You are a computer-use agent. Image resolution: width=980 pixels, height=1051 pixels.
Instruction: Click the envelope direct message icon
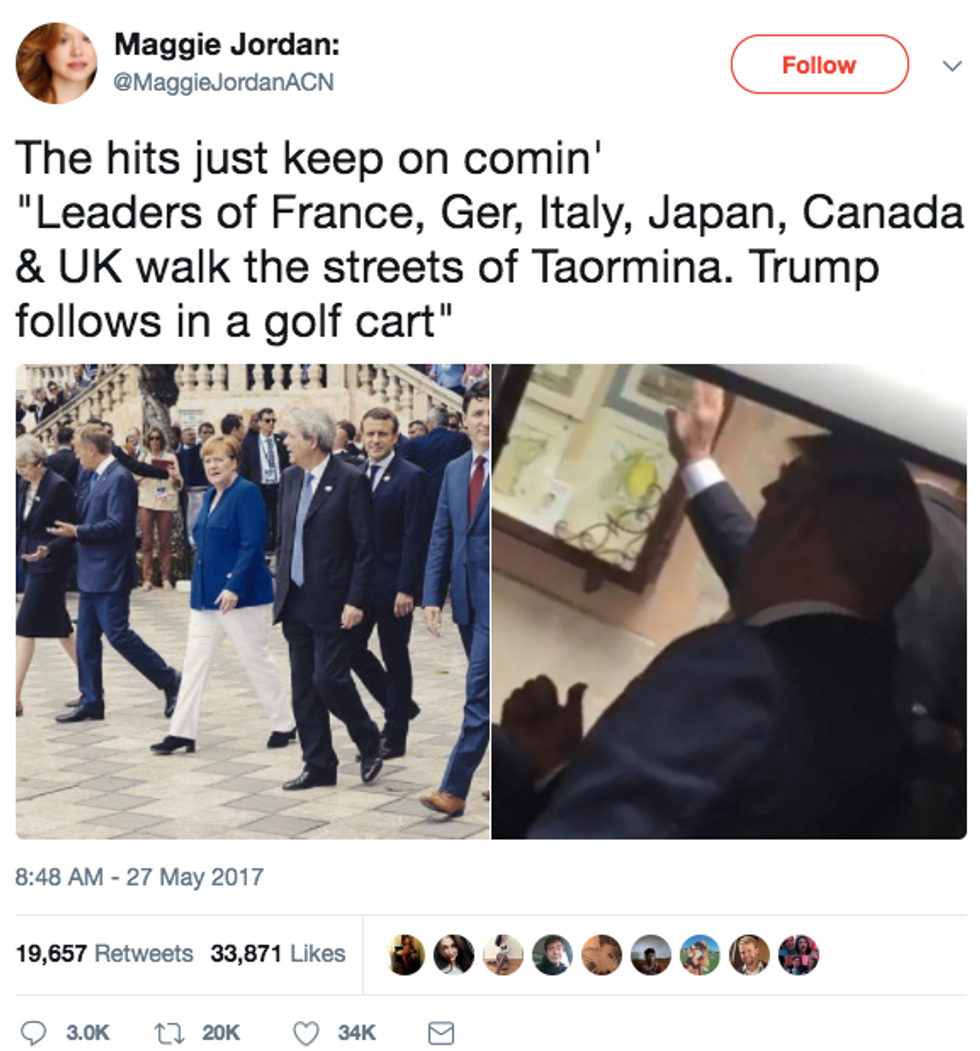(440, 1033)
